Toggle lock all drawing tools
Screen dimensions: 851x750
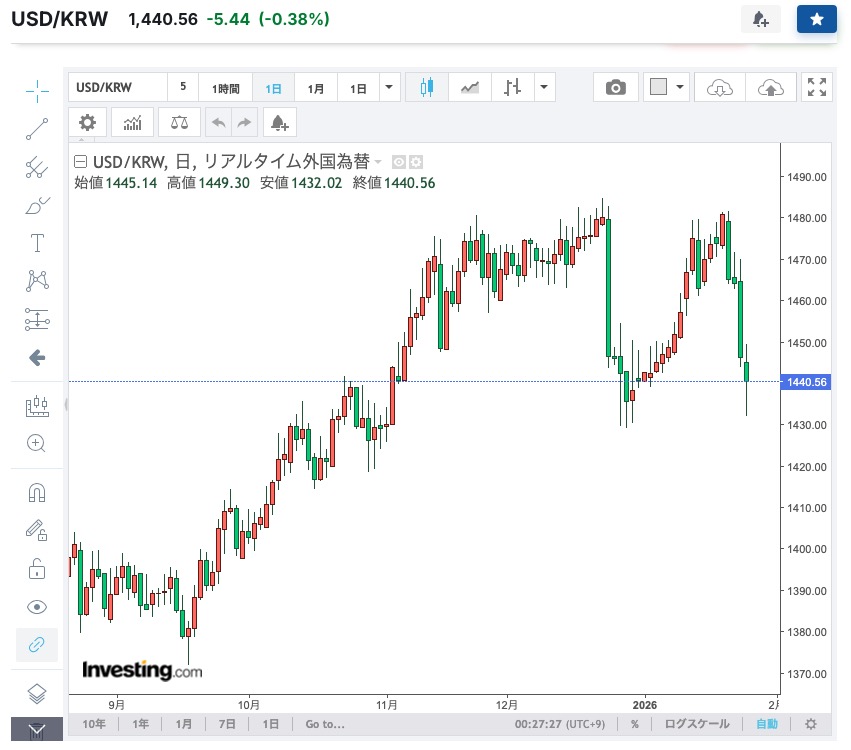click(37, 570)
